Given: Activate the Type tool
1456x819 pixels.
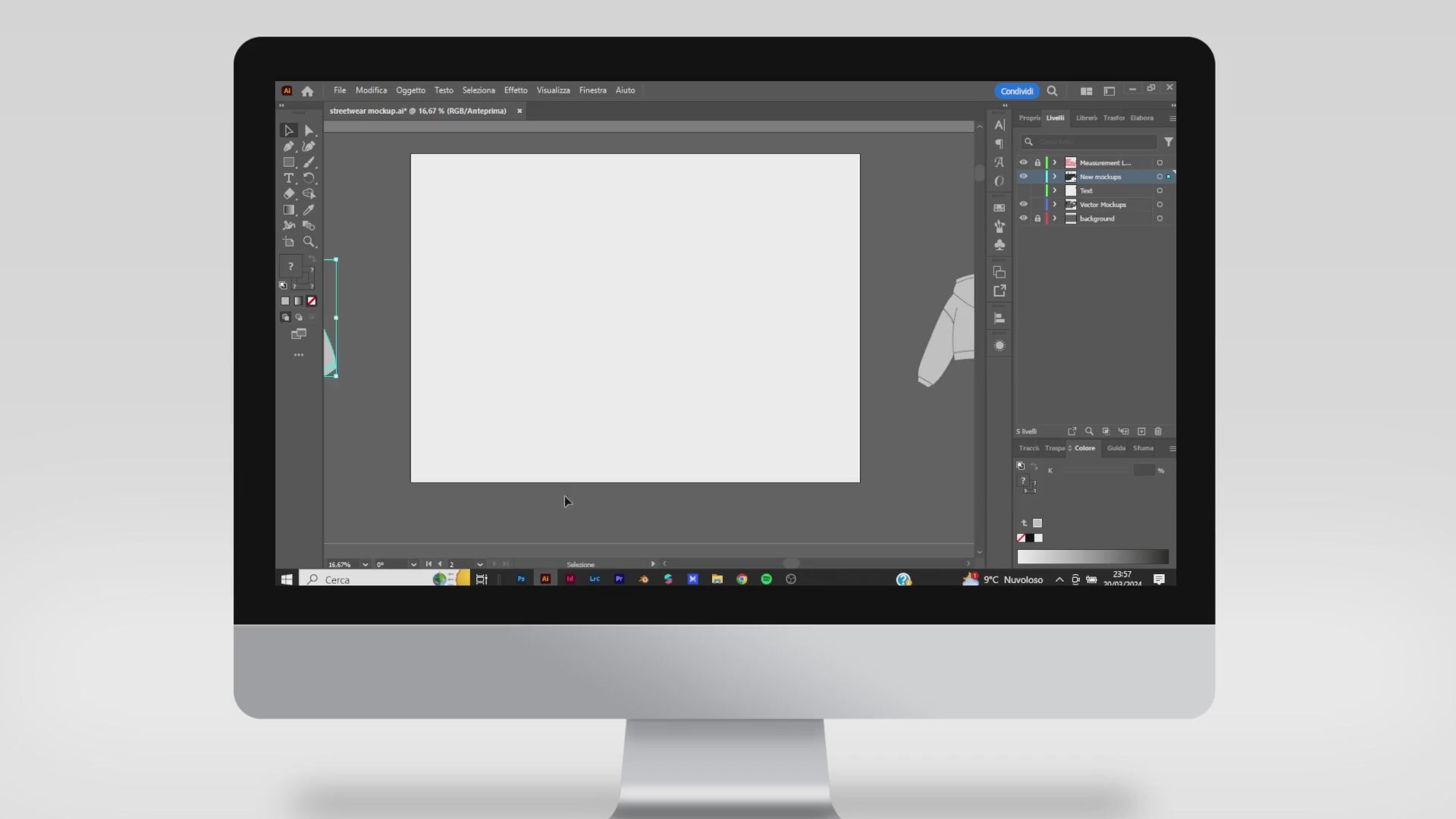Looking at the screenshot, I should click(x=289, y=178).
